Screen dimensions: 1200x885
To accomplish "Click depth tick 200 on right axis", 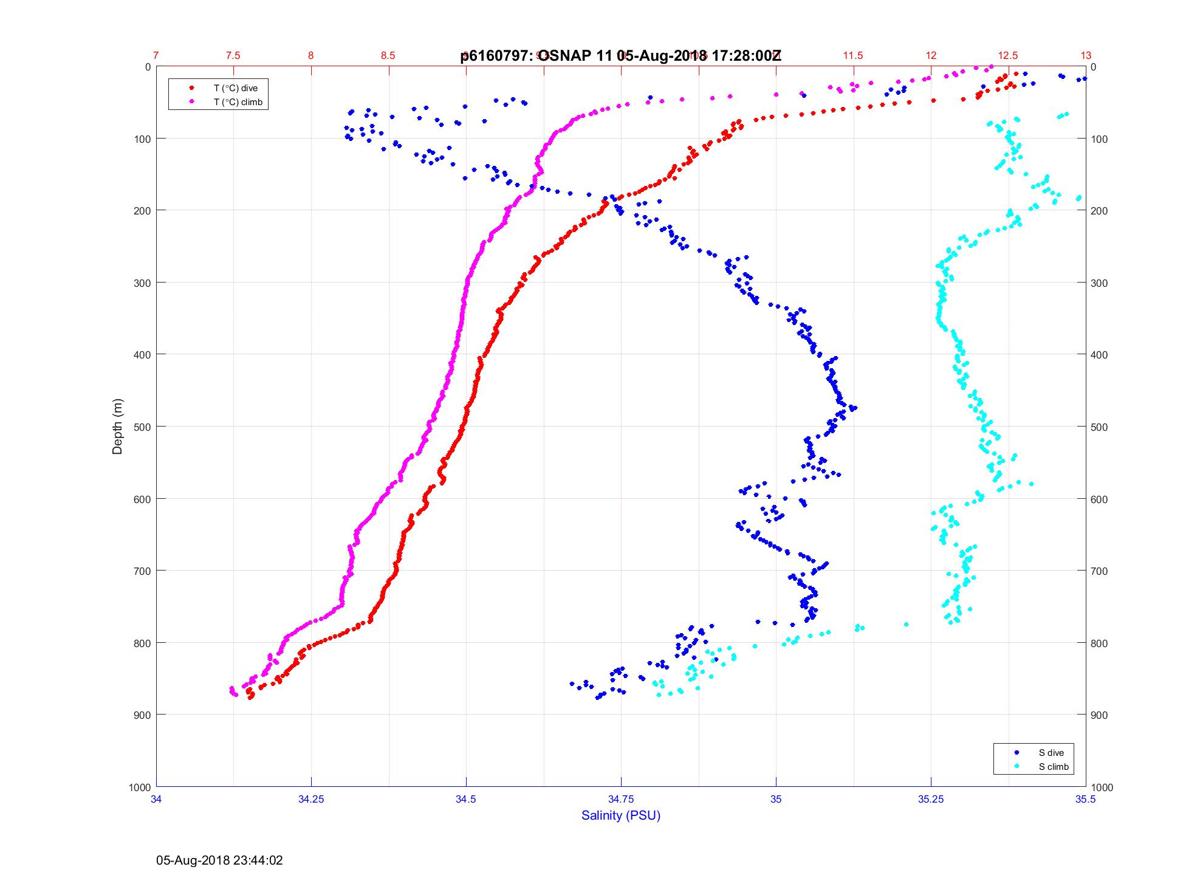I will click(1101, 210).
